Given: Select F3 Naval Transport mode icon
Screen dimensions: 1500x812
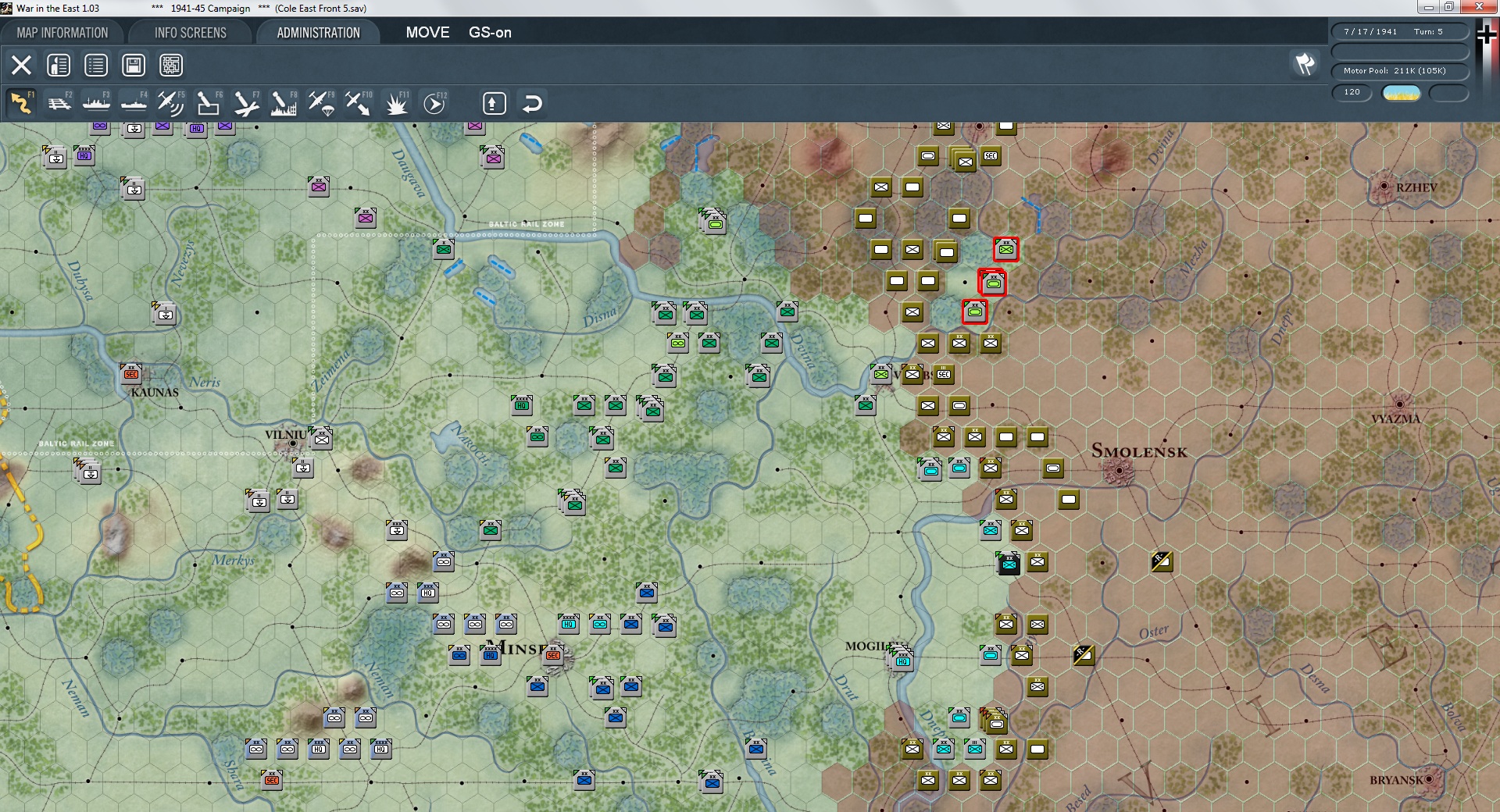Looking at the screenshot, I should pos(96,103).
